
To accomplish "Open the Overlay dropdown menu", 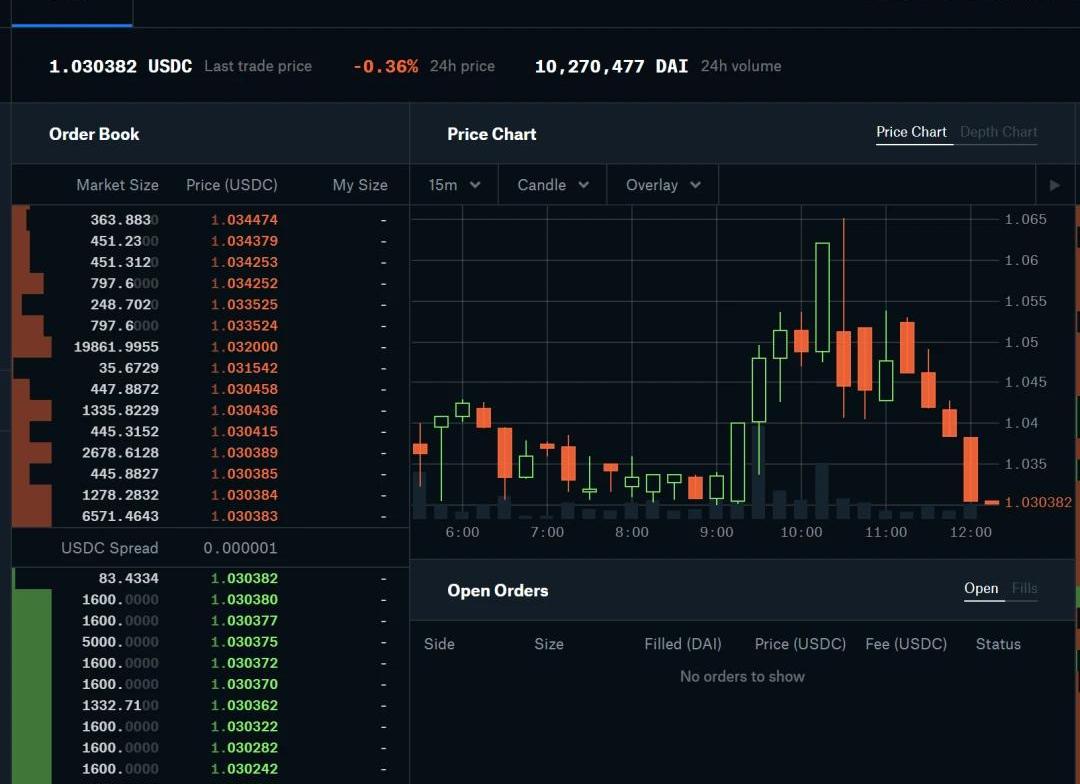I will click(663, 185).
